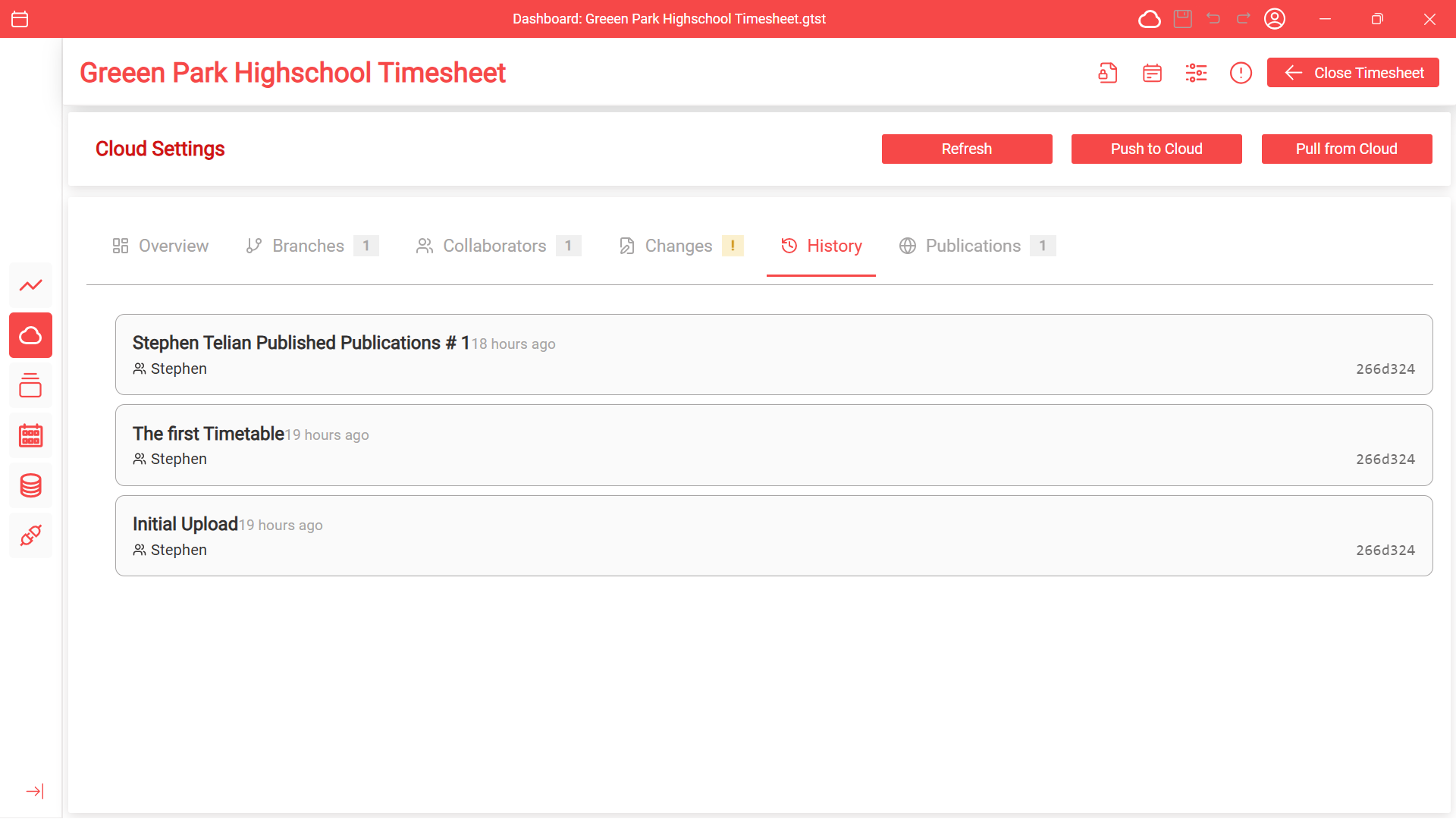Open the stacked layers sidebar icon
Viewport: 1456px width, 819px height.
coord(30,385)
